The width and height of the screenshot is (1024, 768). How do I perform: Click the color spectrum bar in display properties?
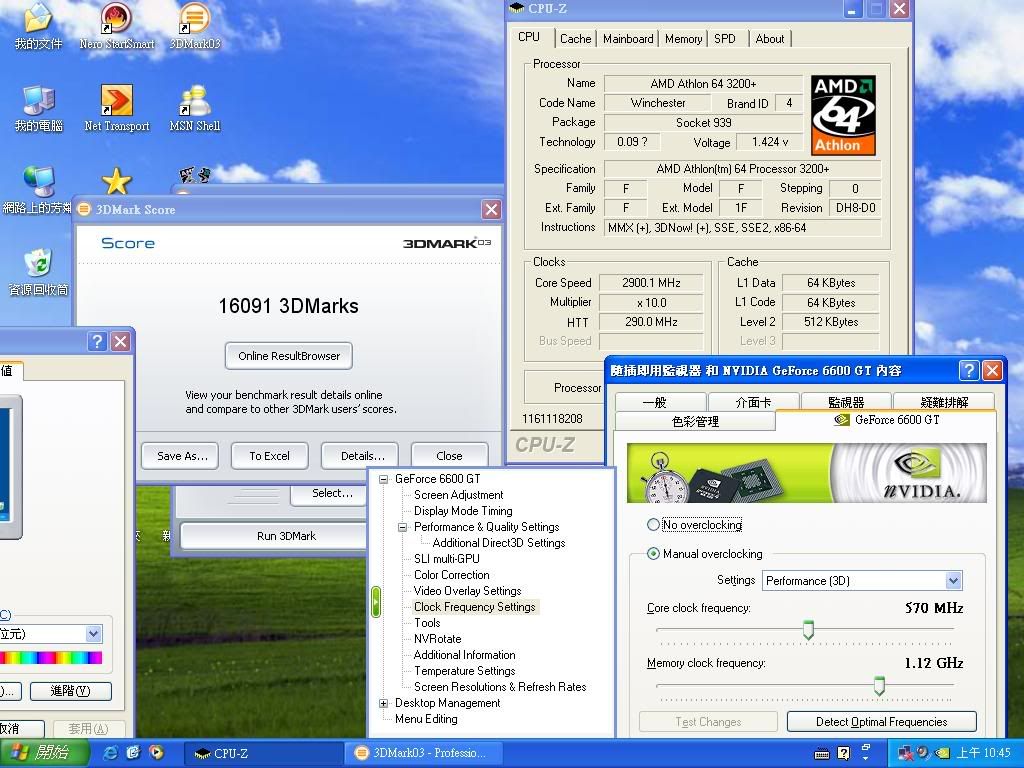(x=51, y=658)
